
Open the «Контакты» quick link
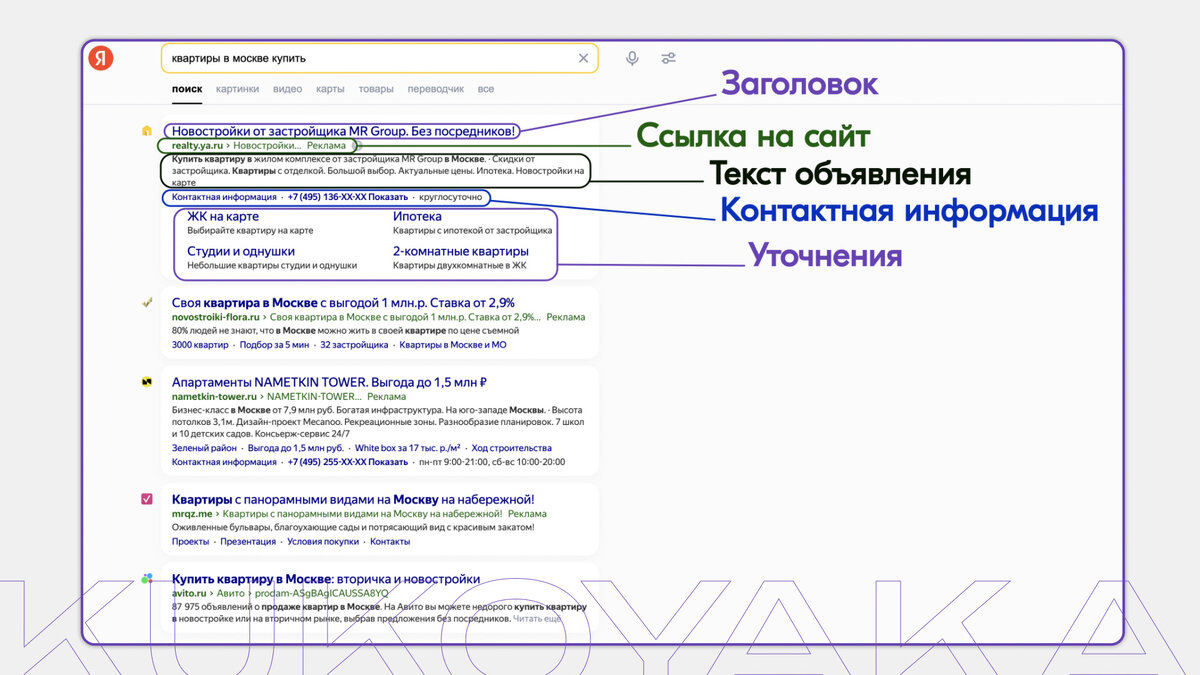point(390,541)
